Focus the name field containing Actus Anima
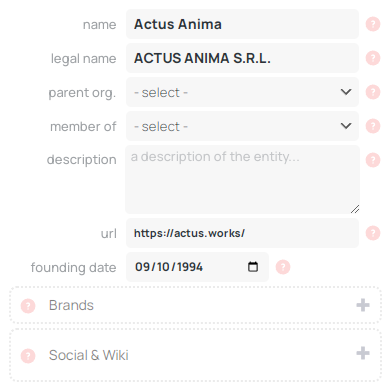 (x=242, y=24)
